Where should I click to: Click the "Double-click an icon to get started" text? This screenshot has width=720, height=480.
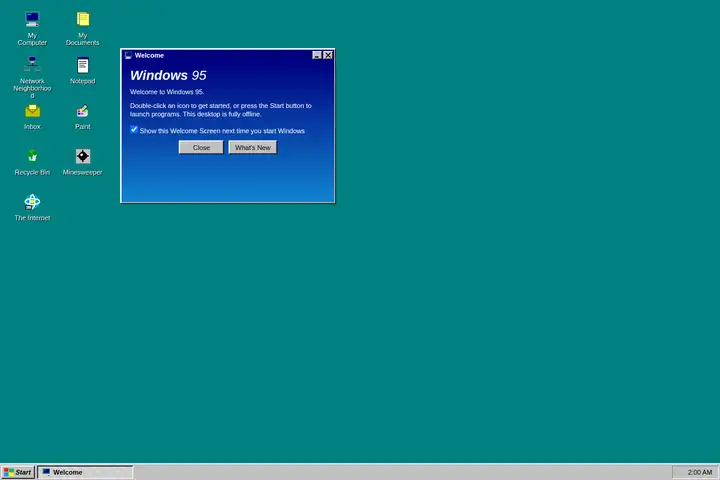click(x=180, y=106)
